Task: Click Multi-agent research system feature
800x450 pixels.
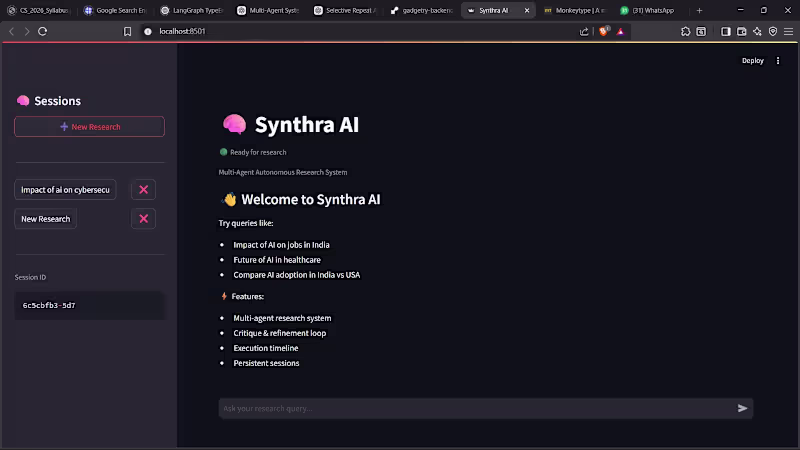Action: coord(282,318)
